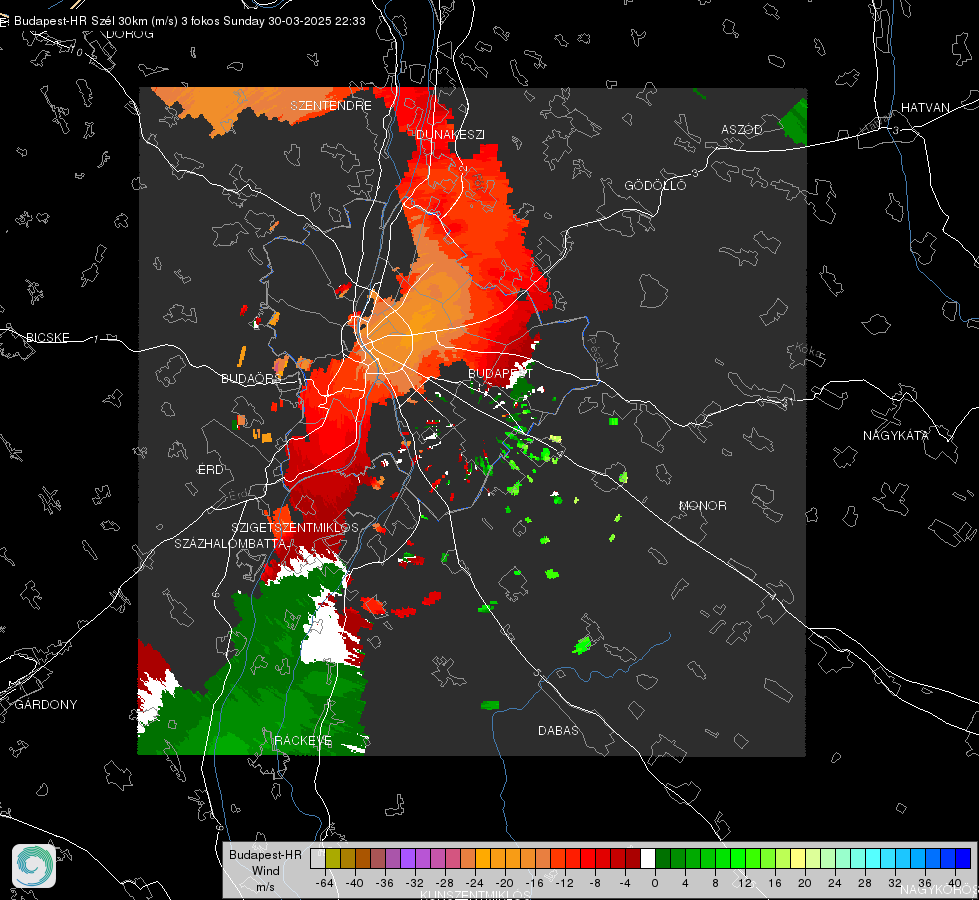Click the SZÁZHALOMBATTA city label
Viewport: 979px width, 900px height.
coord(230,543)
